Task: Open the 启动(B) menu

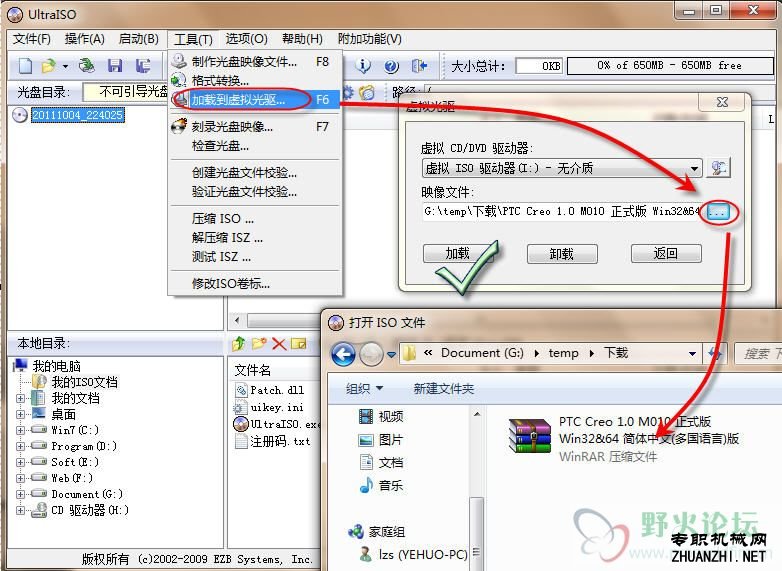Action: (x=138, y=39)
